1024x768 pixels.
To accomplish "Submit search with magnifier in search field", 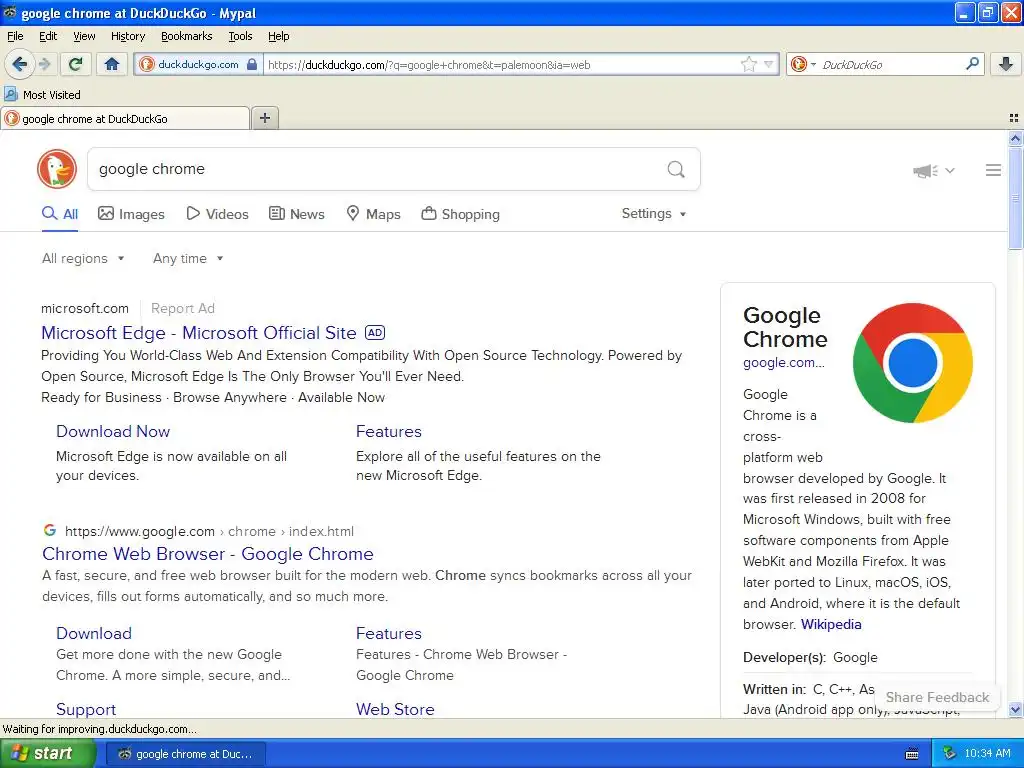I will click(676, 169).
